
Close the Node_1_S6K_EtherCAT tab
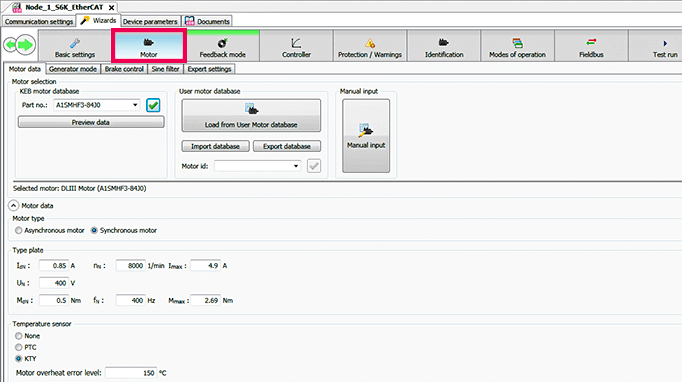click(111, 7)
